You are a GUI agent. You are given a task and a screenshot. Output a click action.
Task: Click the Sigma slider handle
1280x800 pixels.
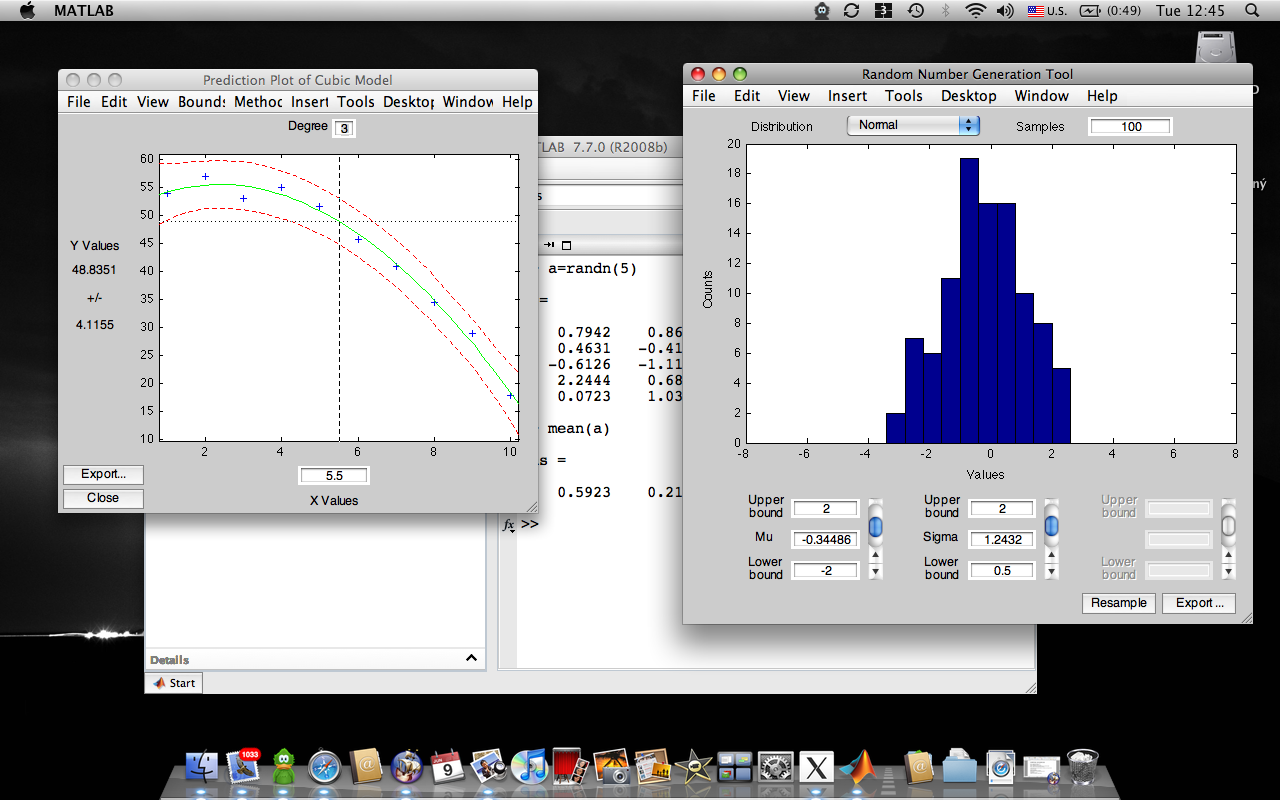[x=1051, y=526]
